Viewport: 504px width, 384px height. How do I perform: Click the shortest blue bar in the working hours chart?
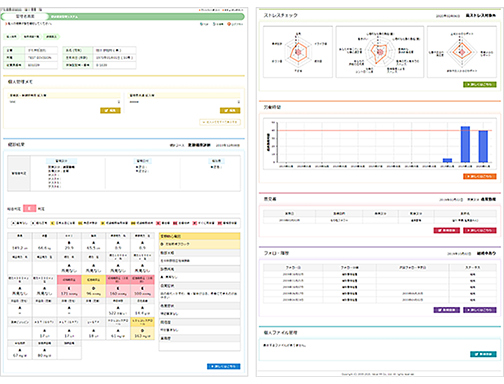tap(447, 160)
